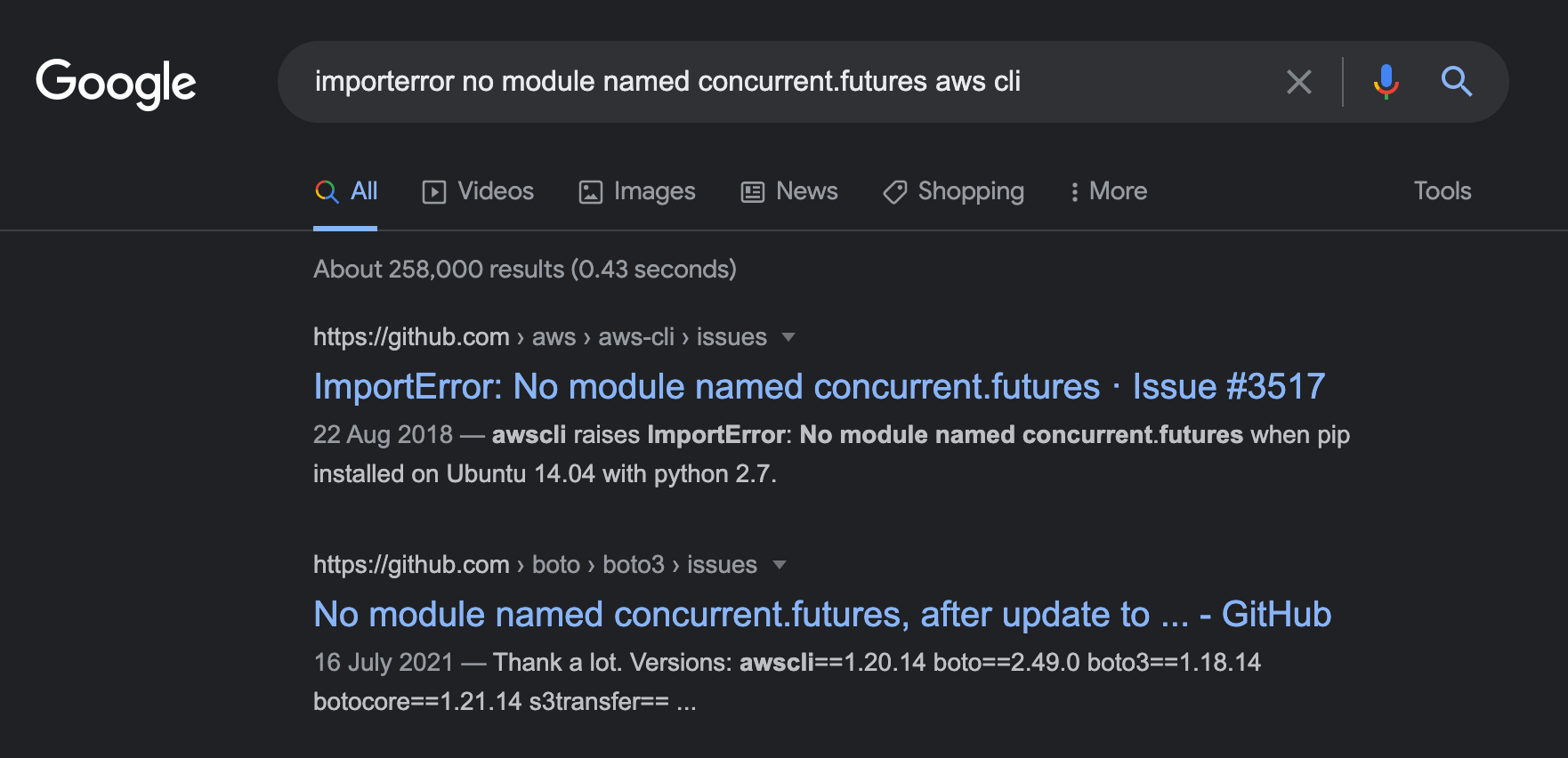1568x758 pixels.
Task: Click the github.com aws-cli breadcrumb URL
Action: 539,337
